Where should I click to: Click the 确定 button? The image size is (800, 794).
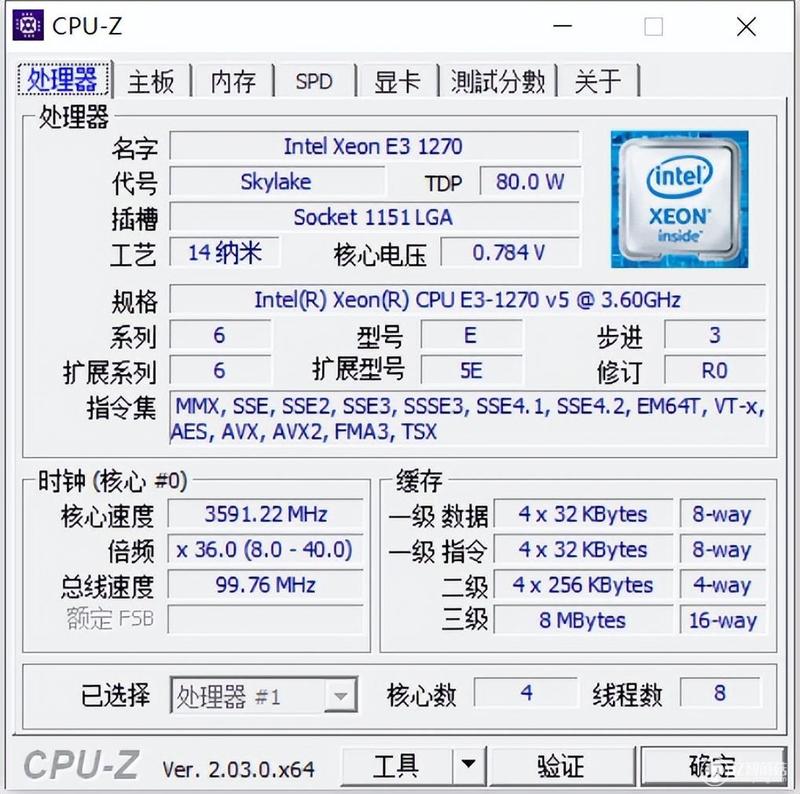click(713, 765)
